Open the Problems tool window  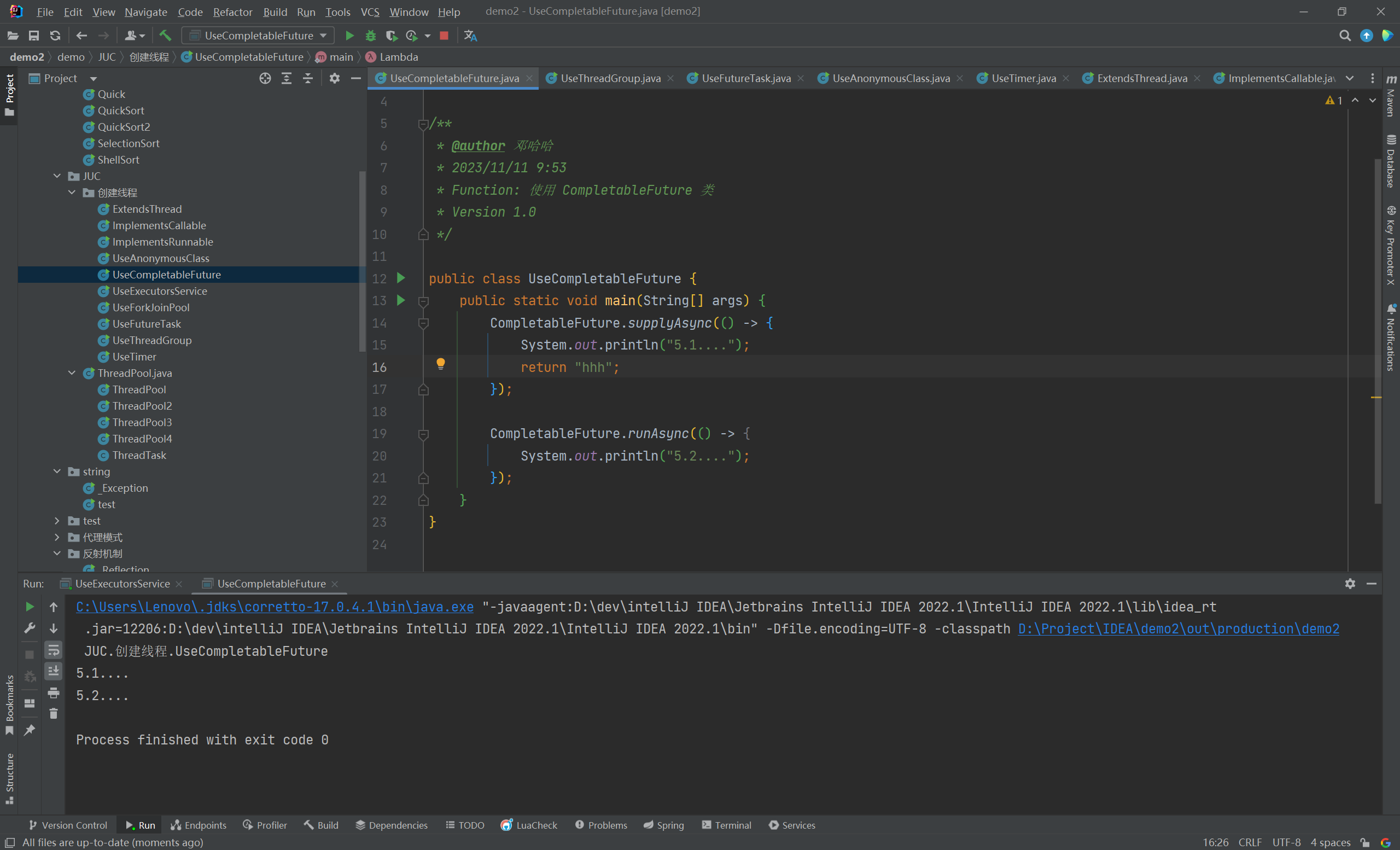(x=601, y=825)
